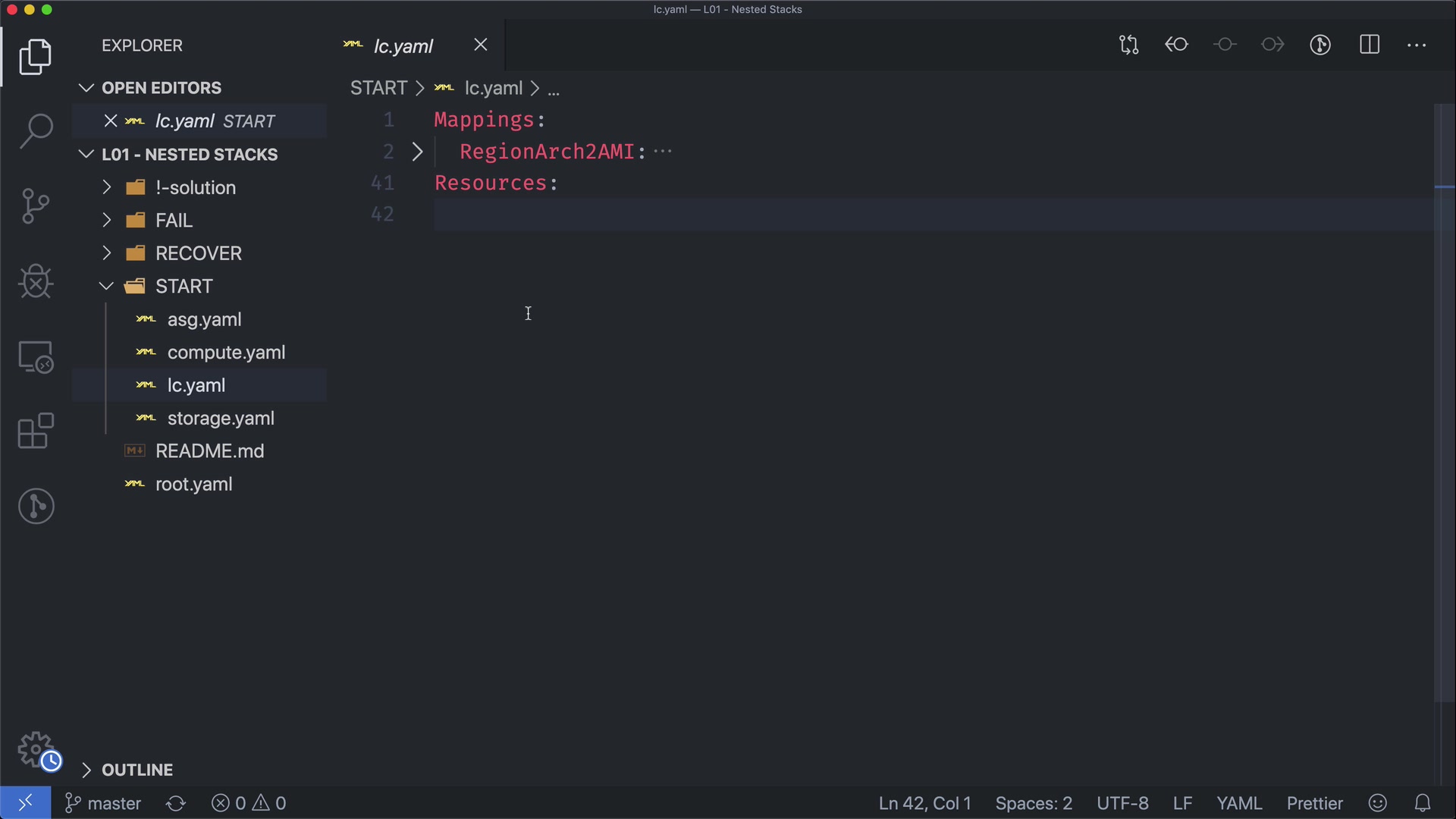The width and height of the screenshot is (1456, 819).
Task: Expand the OUTLINE section
Action: [137, 770]
